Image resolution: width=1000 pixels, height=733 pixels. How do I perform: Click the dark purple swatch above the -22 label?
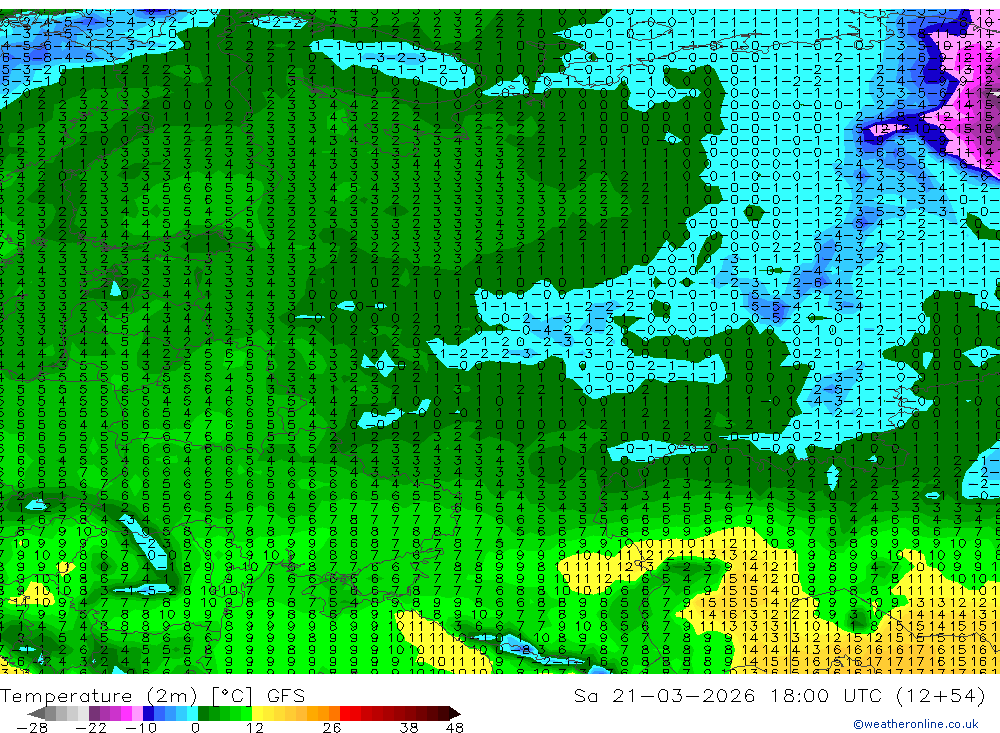(94, 713)
